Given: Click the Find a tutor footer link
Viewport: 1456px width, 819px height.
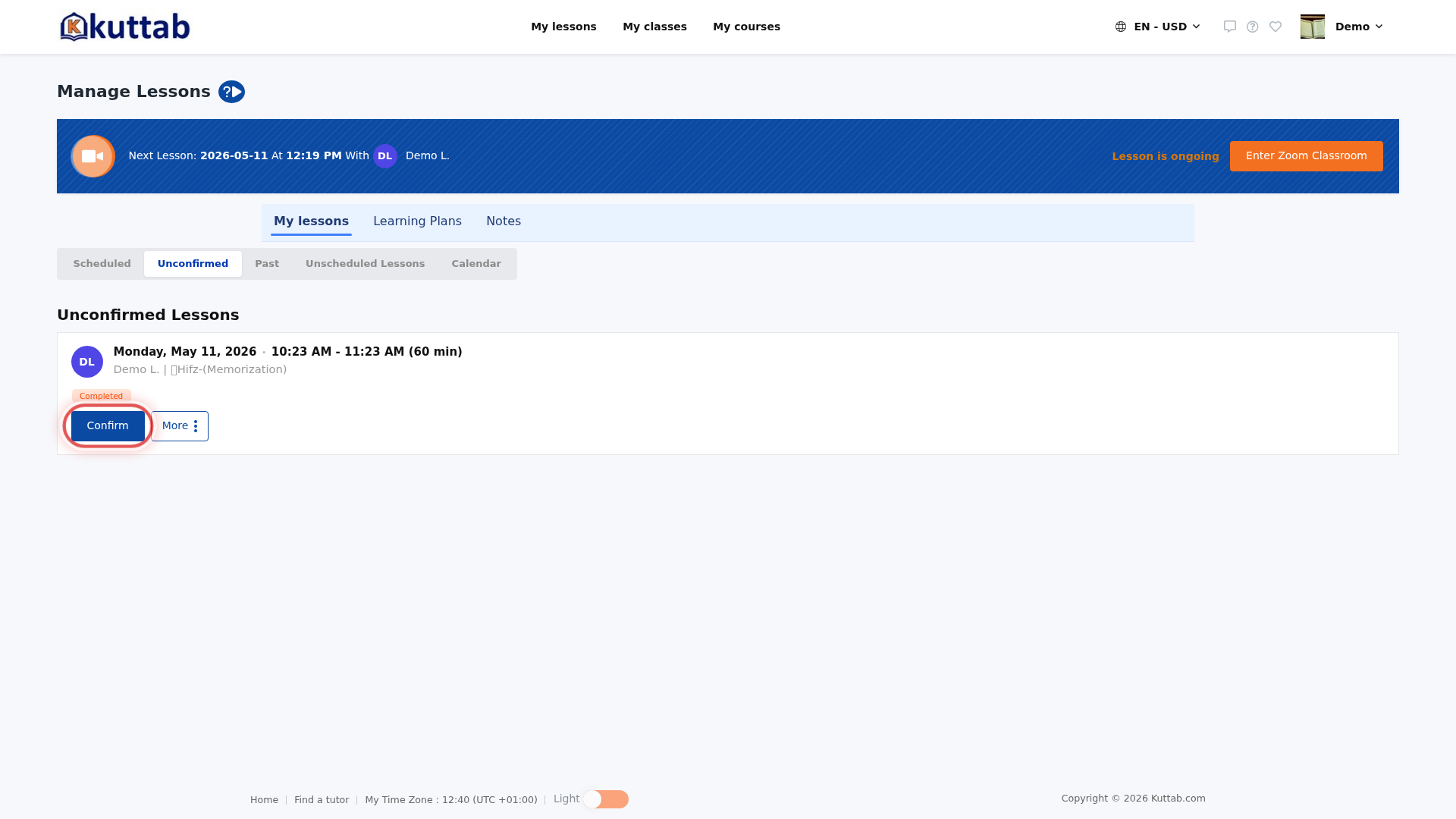Looking at the screenshot, I should point(322,800).
